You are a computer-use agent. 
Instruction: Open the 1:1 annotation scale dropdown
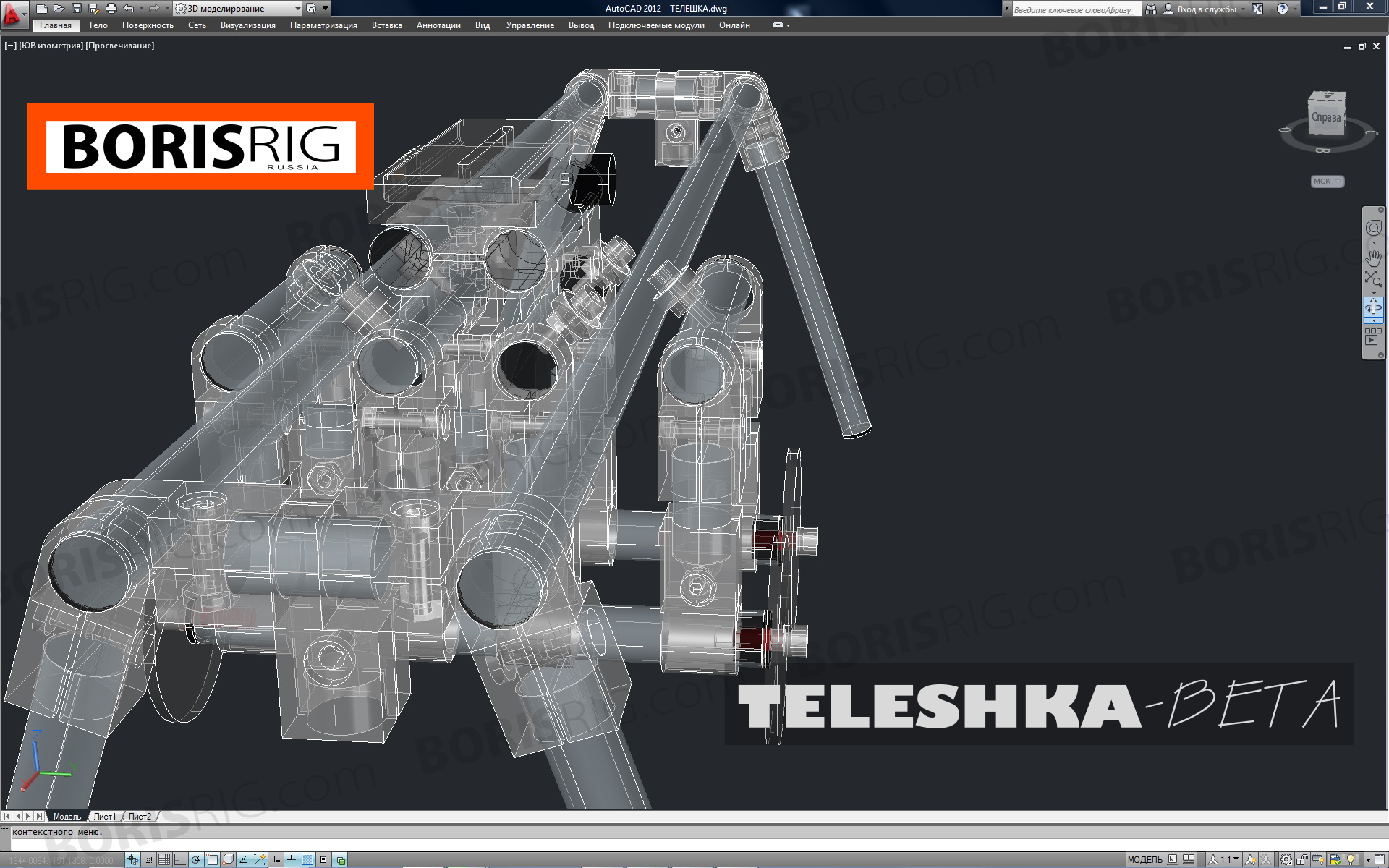point(1225,859)
